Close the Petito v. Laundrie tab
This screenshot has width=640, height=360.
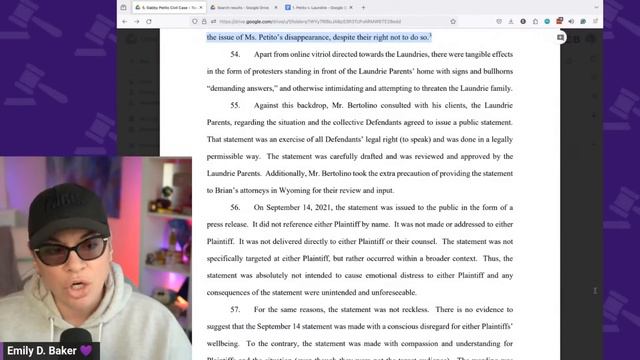coord(351,7)
